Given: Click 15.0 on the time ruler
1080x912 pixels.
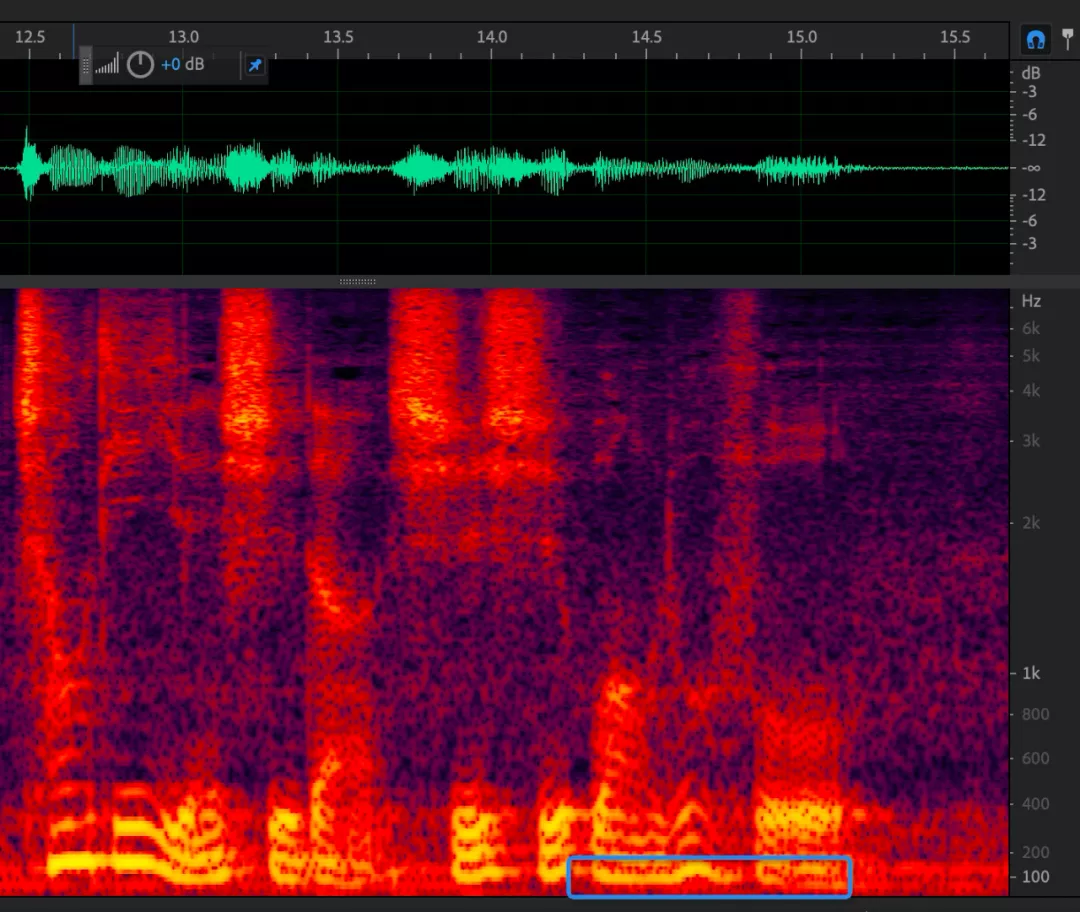Looking at the screenshot, I should 802,37.
